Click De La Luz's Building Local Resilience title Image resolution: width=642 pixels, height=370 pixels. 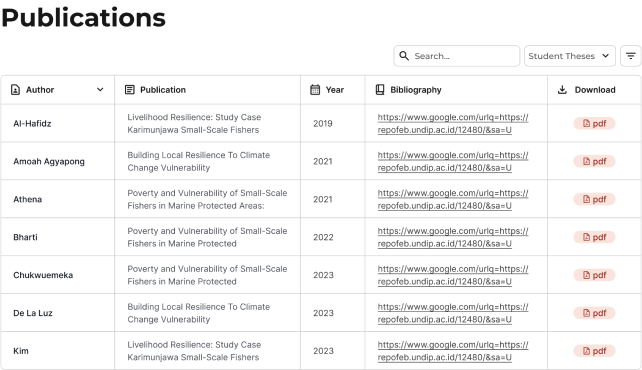(x=199, y=313)
